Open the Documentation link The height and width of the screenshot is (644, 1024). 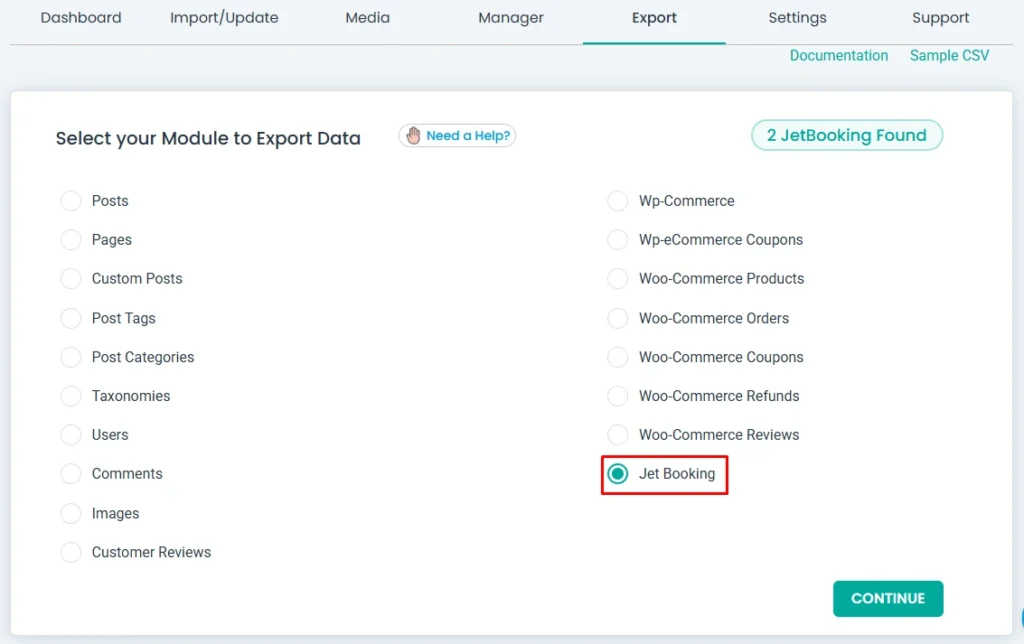(x=838, y=56)
